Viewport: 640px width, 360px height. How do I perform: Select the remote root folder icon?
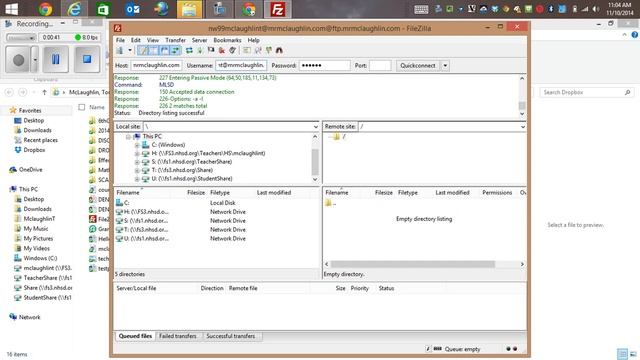click(x=336, y=137)
